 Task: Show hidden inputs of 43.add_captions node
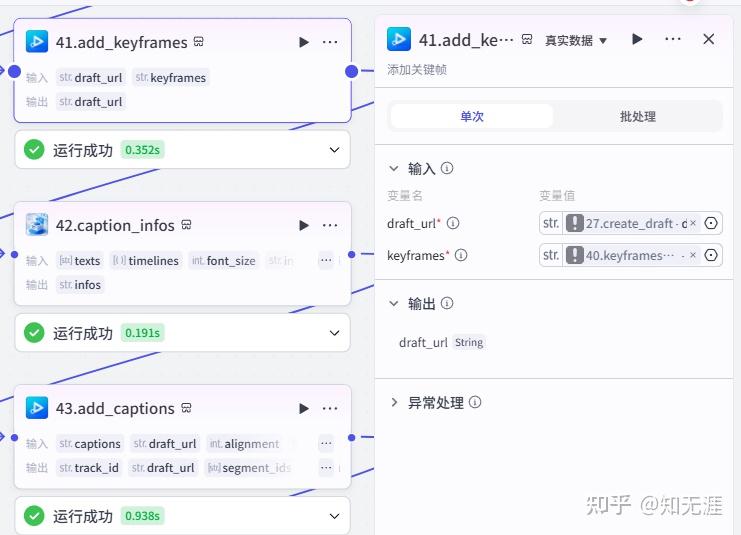326,443
